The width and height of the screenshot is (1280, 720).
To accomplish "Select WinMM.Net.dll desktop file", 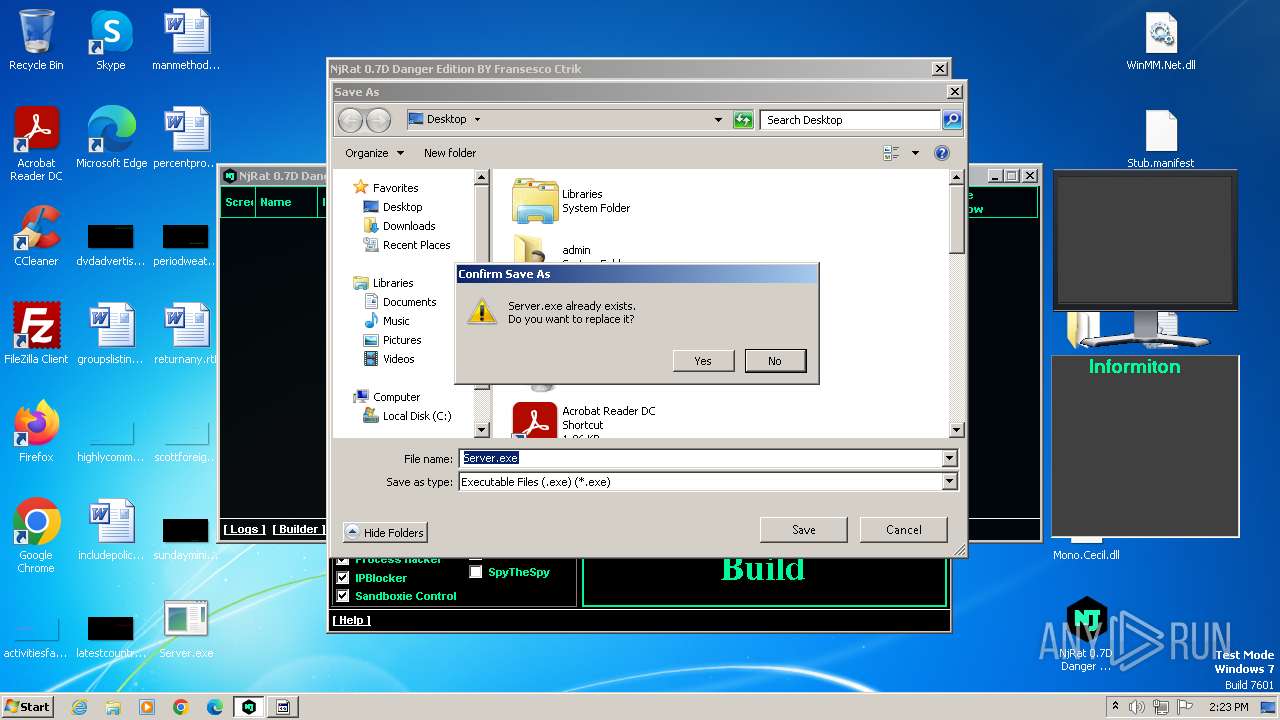I will pyautogui.click(x=1161, y=40).
